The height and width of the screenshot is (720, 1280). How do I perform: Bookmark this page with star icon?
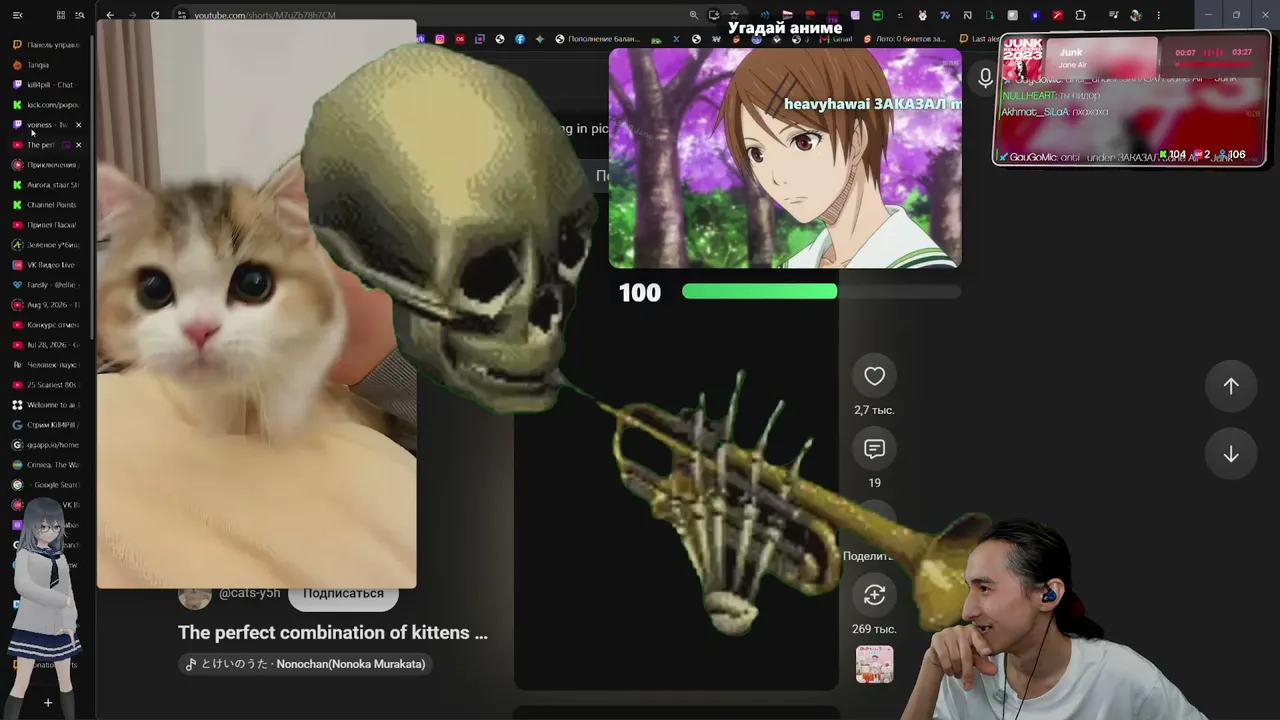pyautogui.click(x=734, y=15)
